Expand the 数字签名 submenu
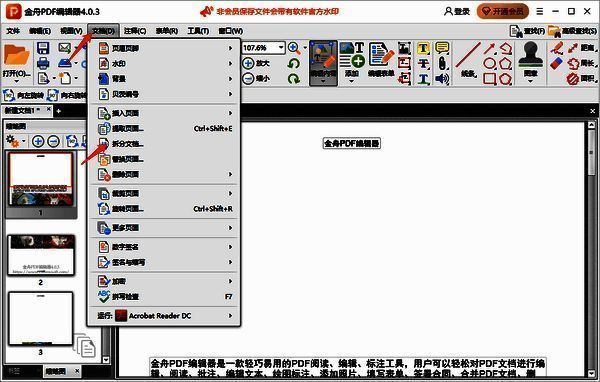Viewport: 600px width, 382px height. click(x=165, y=247)
